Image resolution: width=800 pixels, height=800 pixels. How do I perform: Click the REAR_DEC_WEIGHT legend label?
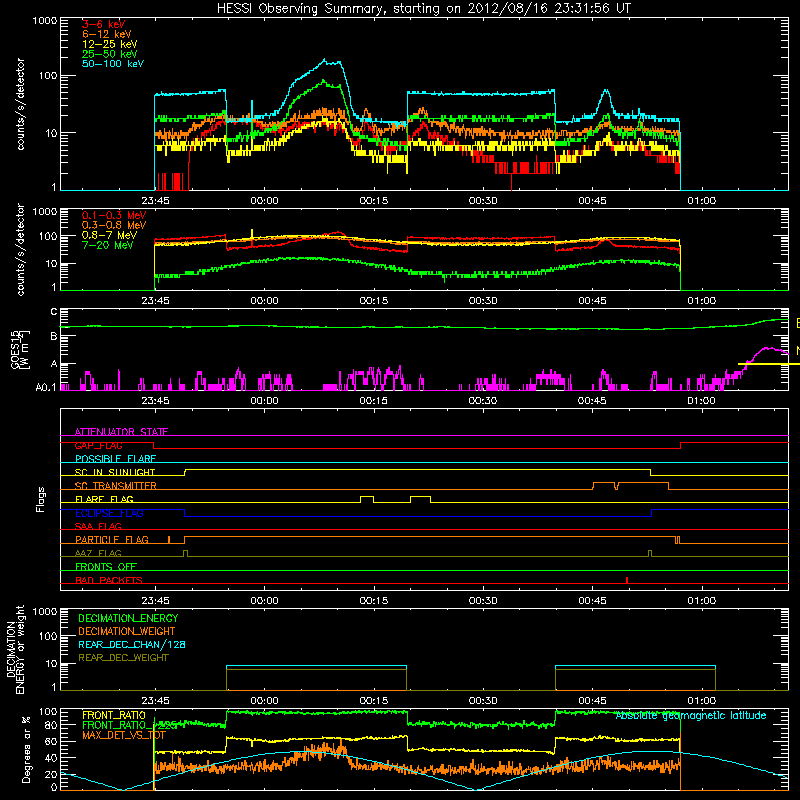coord(123,658)
